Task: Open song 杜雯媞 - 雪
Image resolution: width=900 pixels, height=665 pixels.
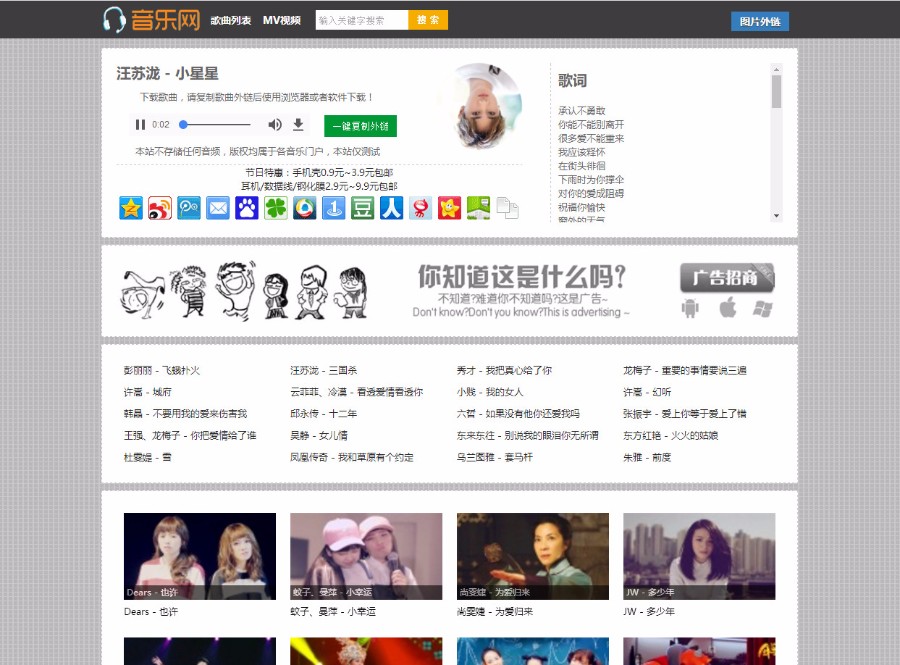Action: [x=148, y=457]
